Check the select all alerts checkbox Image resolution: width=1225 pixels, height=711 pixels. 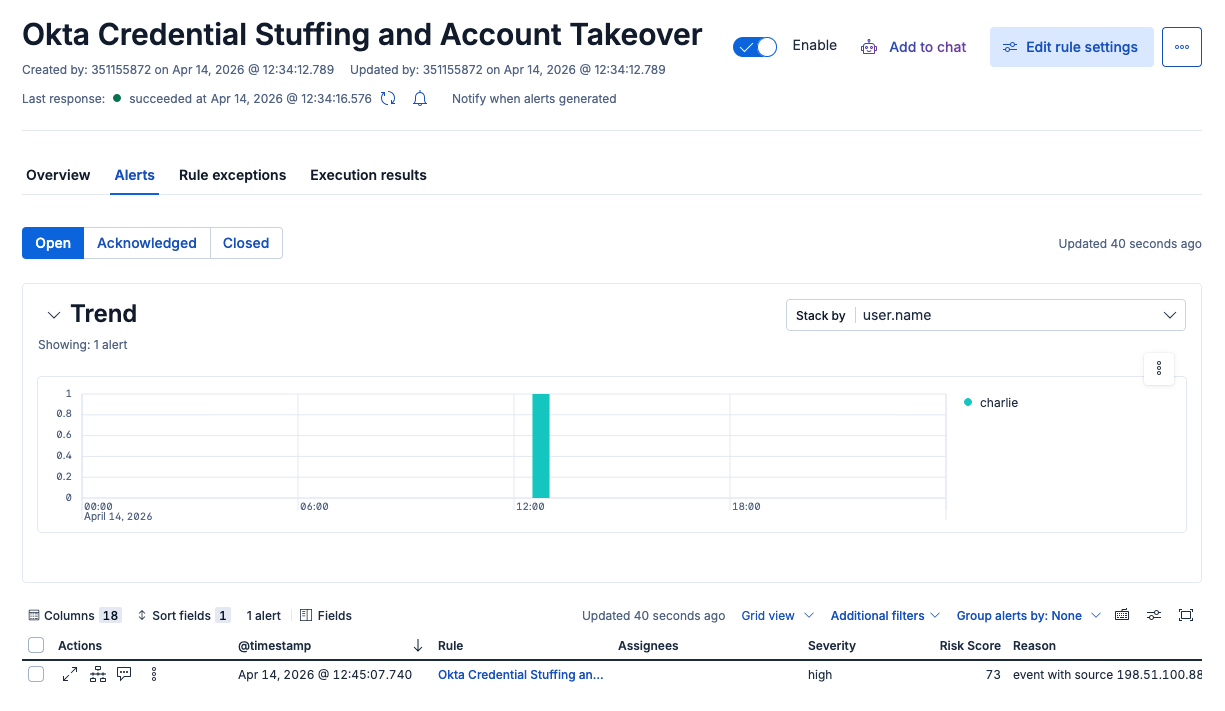tap(36, 645)
